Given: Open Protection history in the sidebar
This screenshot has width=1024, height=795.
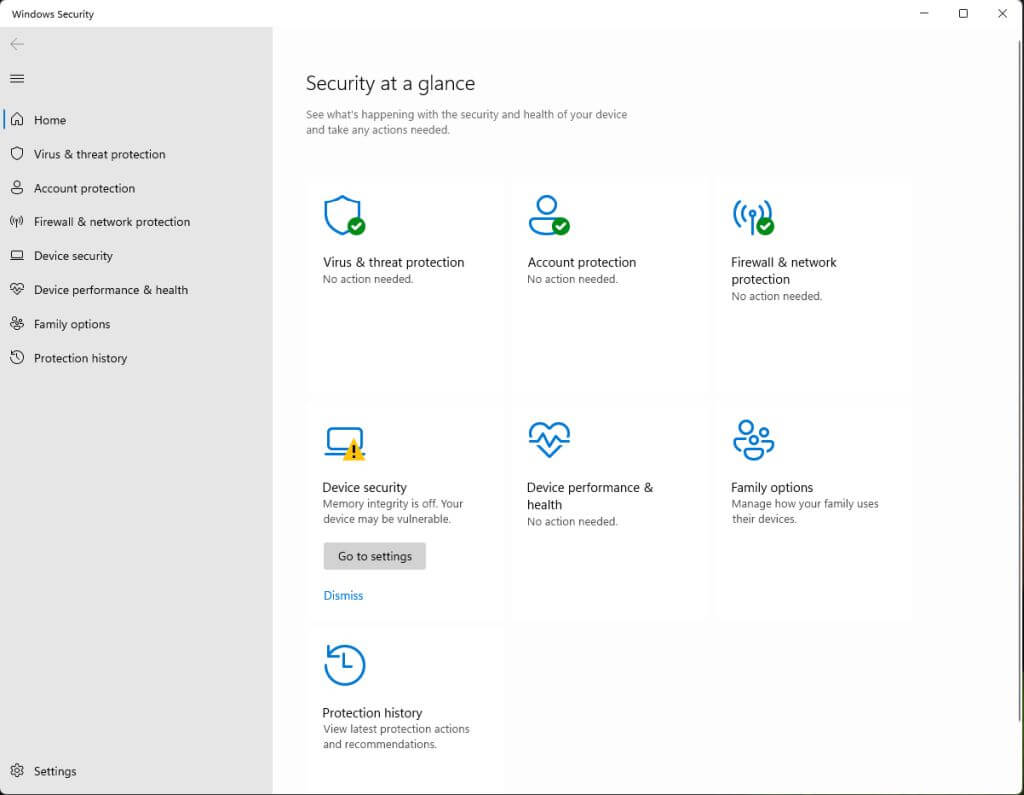Looking at the screenshot, I should [x=80, y=358].
